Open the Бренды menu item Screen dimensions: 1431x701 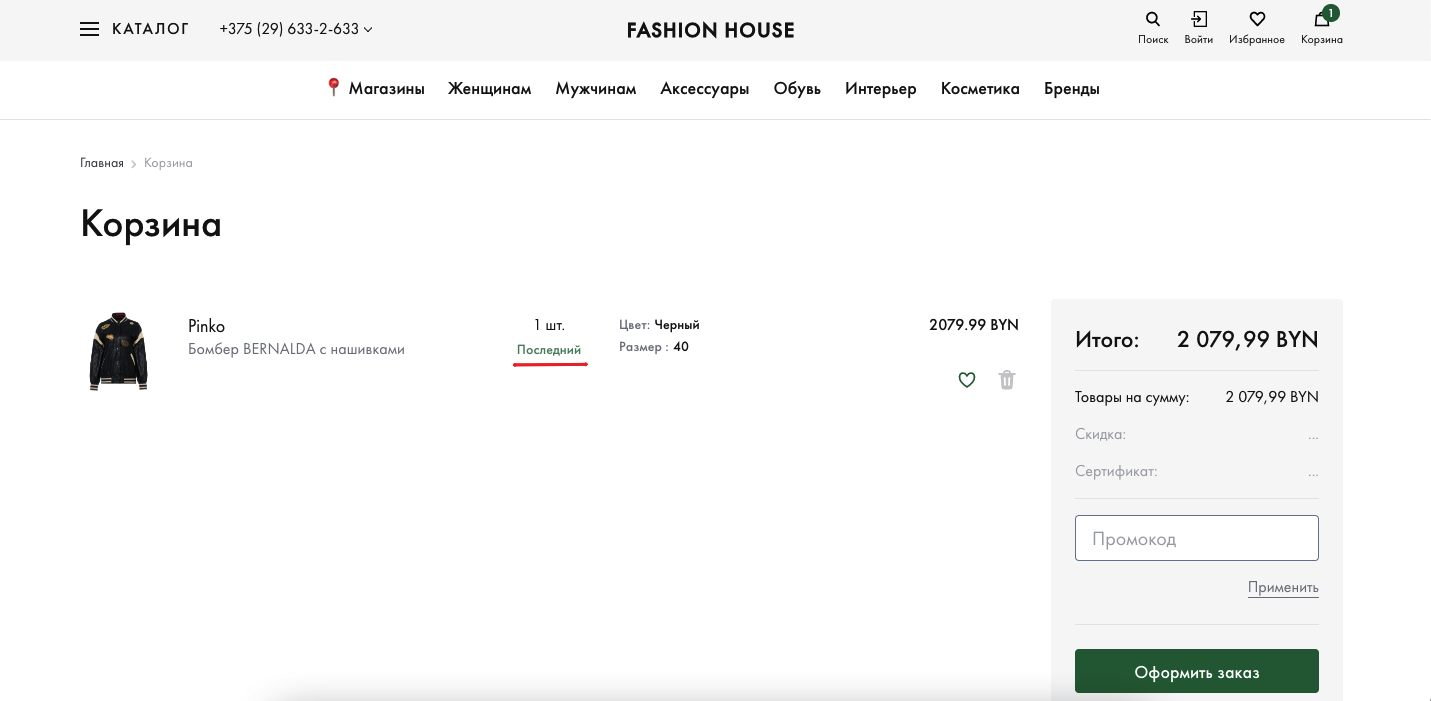pos(1072,89)
